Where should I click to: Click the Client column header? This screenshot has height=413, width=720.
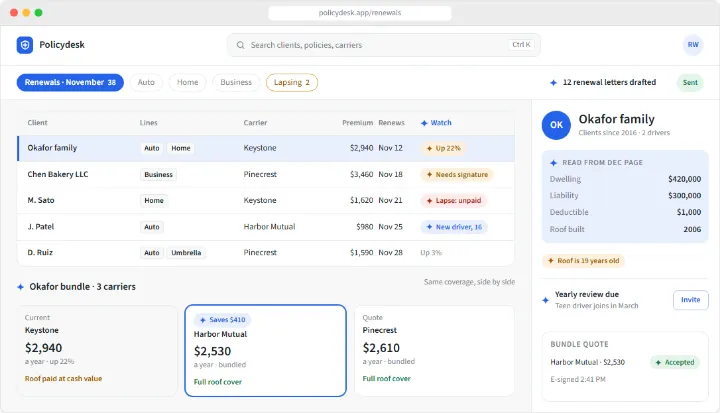tap(37, 123)
